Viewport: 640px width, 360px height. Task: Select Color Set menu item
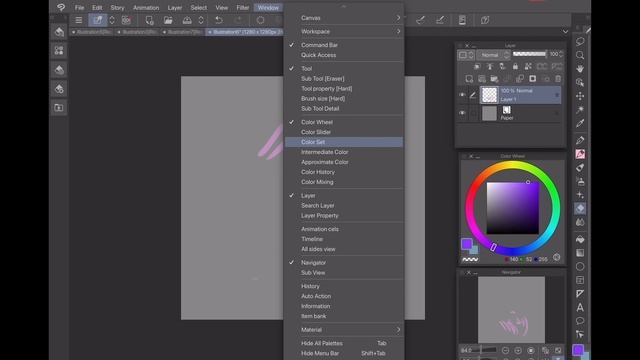click(x=344, y=142)
